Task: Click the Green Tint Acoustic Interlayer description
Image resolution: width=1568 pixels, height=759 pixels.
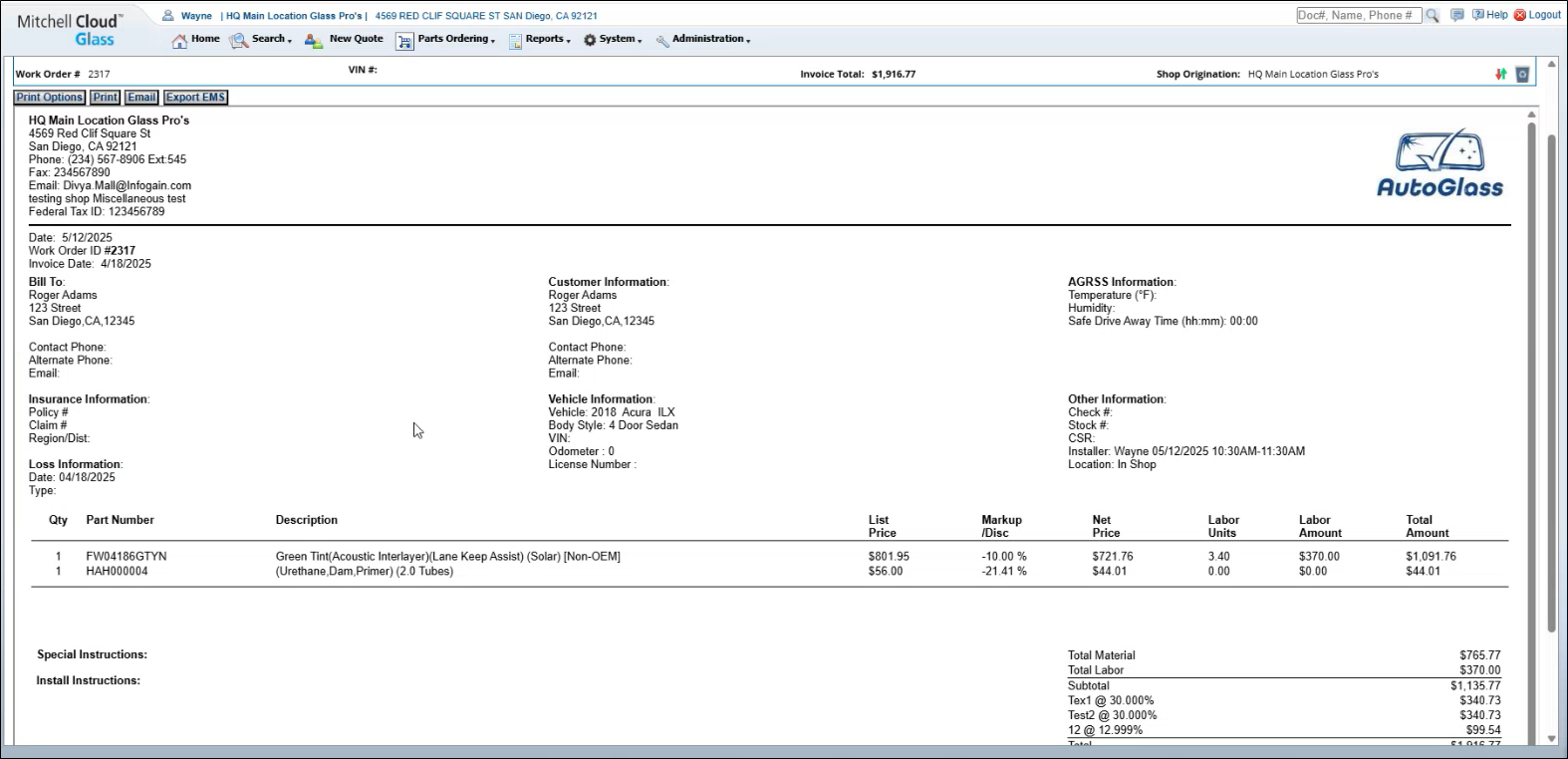Action: pyautogui.click(x=448, y=557)
